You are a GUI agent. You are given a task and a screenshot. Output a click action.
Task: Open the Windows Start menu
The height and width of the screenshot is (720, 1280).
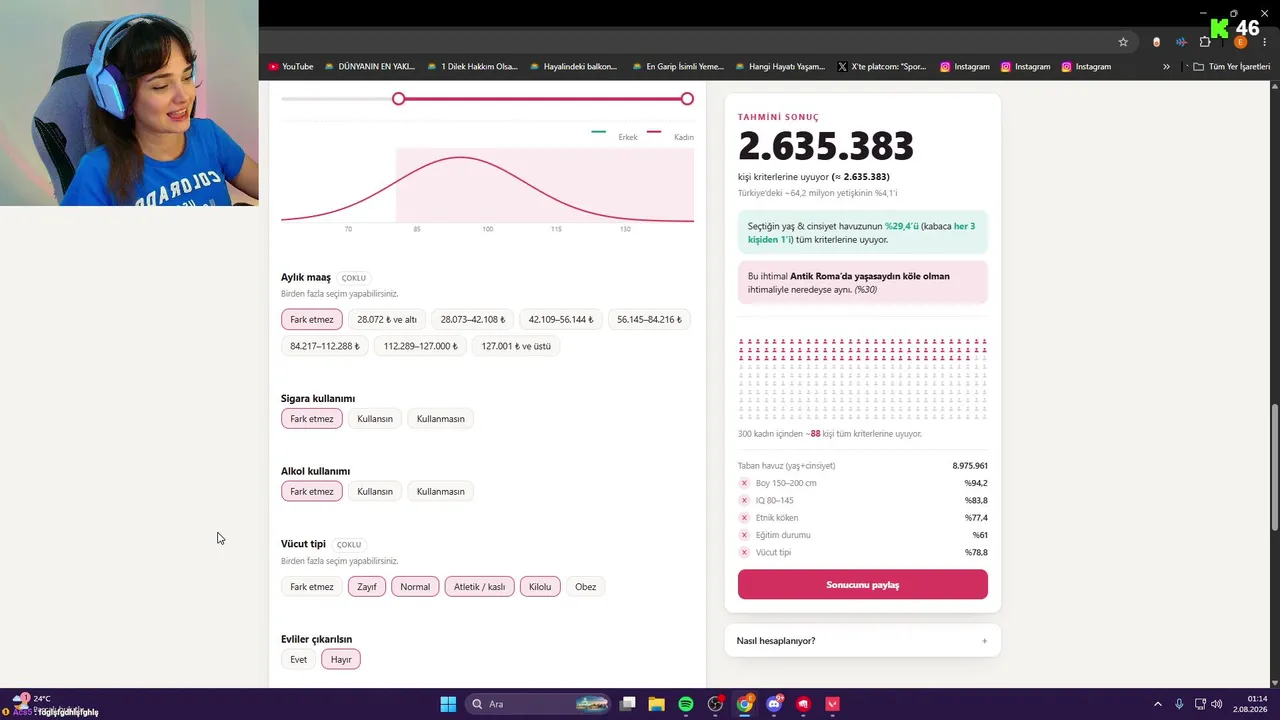448,704
